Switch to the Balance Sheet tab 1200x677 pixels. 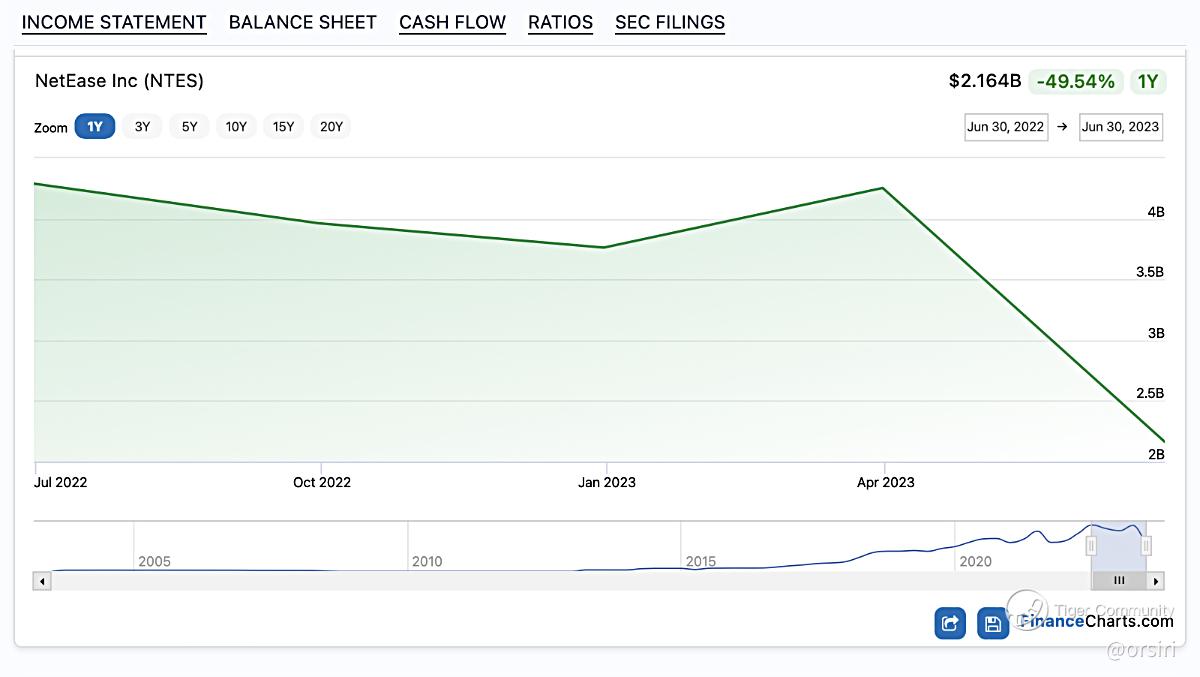pos(303,22)
